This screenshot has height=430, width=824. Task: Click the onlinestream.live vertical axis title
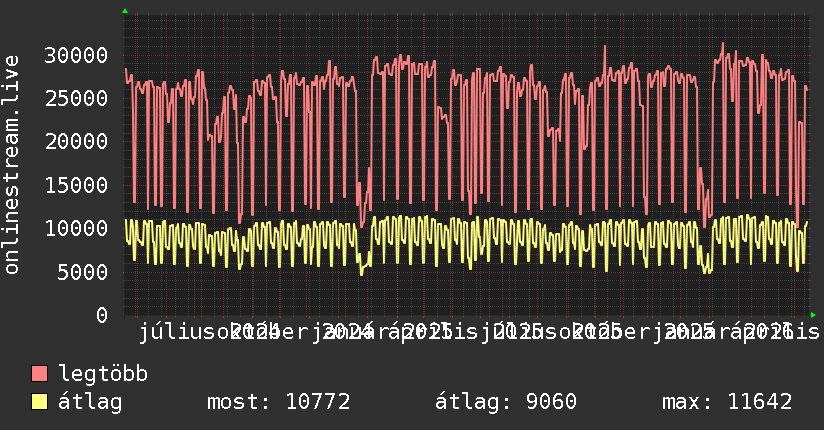coord(12,165)
